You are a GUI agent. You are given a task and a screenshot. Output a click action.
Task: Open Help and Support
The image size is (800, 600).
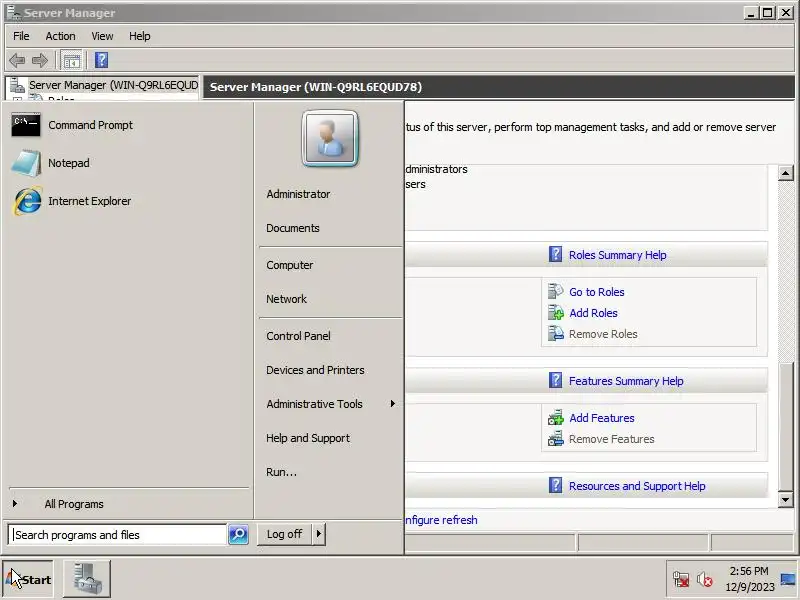(308, 438)
